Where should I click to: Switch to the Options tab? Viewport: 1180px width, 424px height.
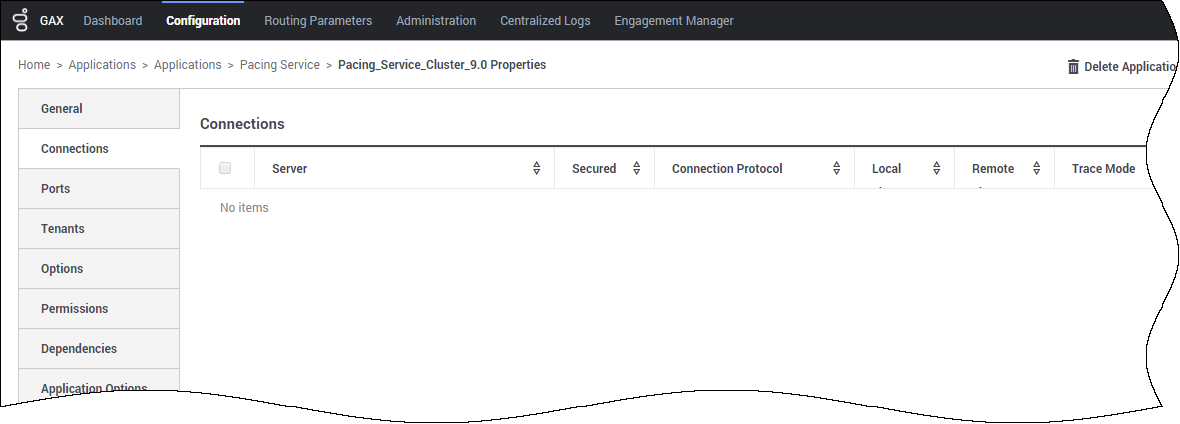coord(99,268)
